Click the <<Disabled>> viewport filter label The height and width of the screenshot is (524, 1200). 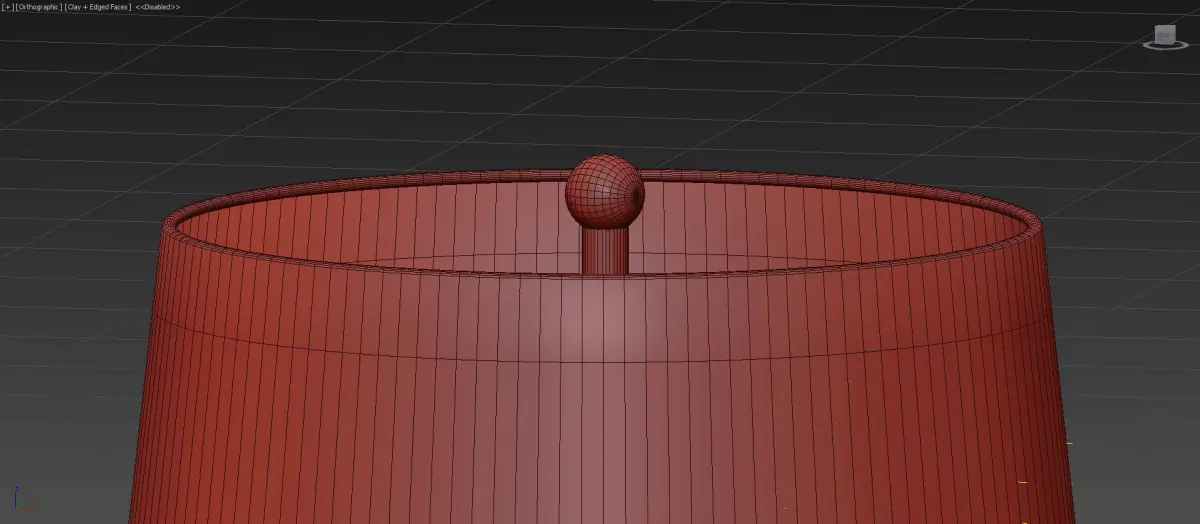[157, 7]
